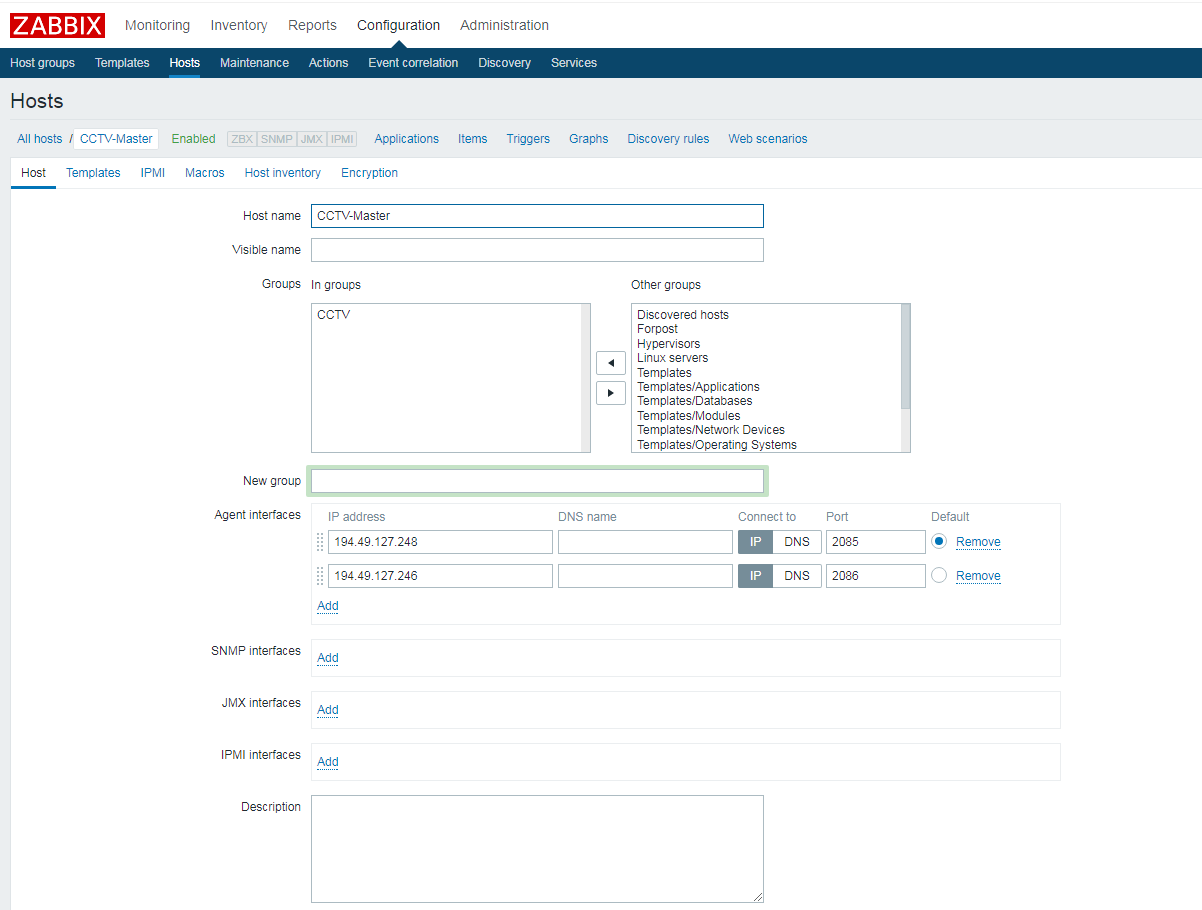
Task: Click the SNMP availability indicator
Action: pyautogui.click(x=277, y=139)
